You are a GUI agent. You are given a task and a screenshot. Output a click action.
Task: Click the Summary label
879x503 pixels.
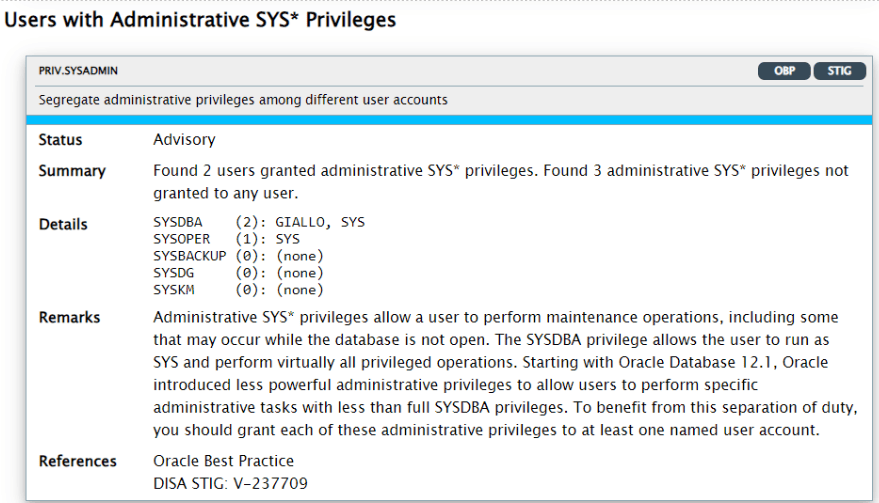[72, 171]
